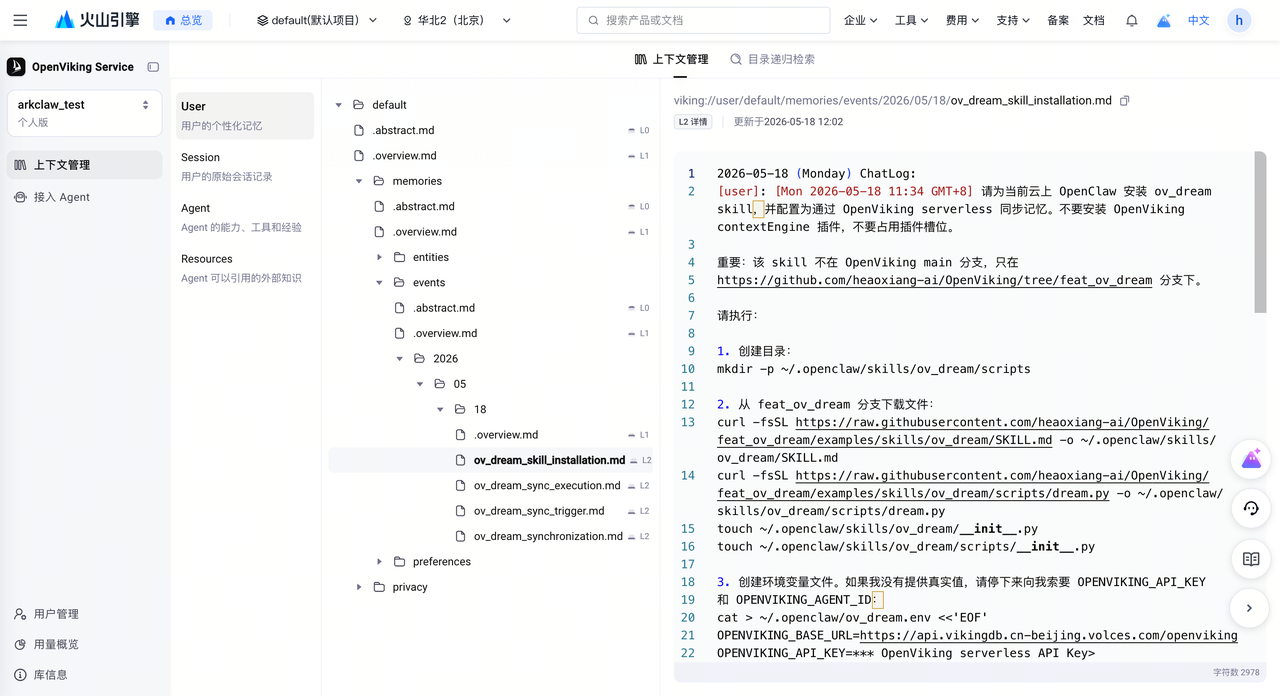Open the 华北2(北京) region dropdown
Viewport: 1280px width, 696px height.
[x=457, y=20]
